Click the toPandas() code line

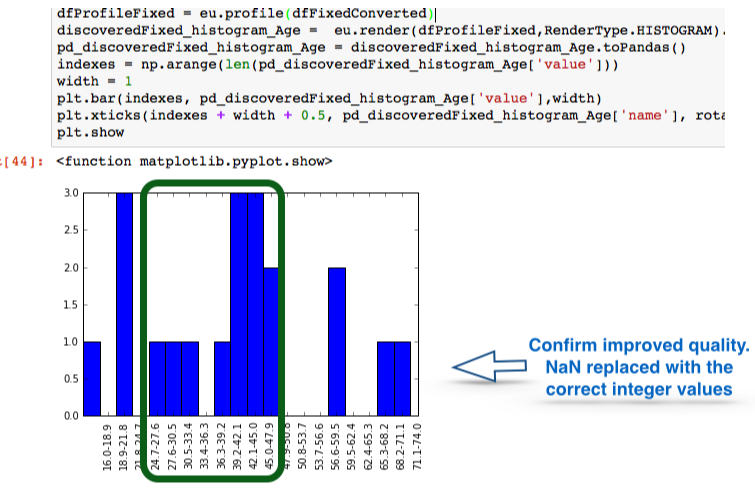371,48
